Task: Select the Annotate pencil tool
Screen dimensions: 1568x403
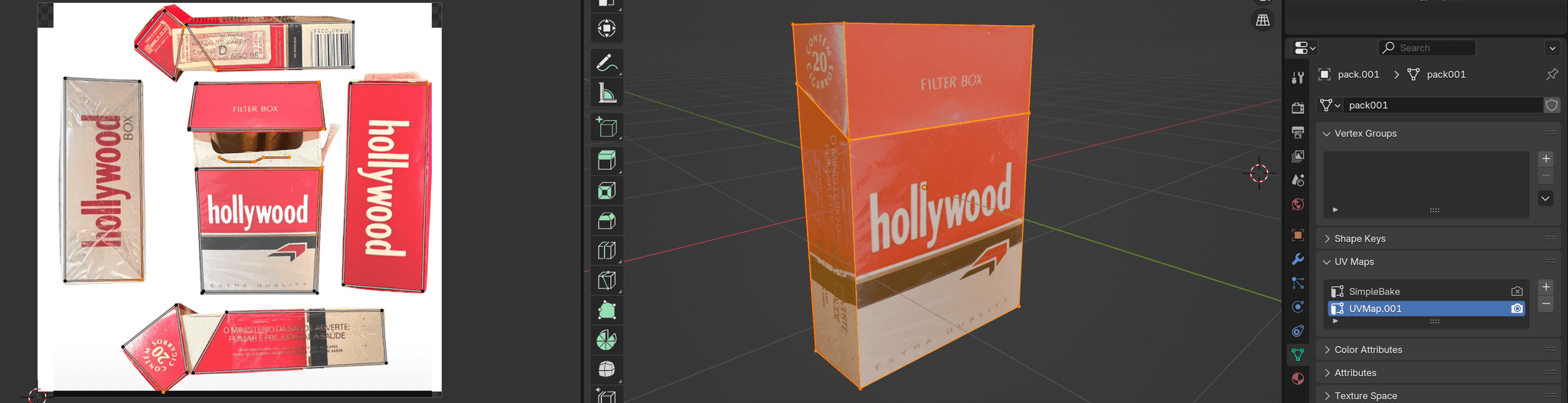Action: pyautogui.click(x=606, y=62)
